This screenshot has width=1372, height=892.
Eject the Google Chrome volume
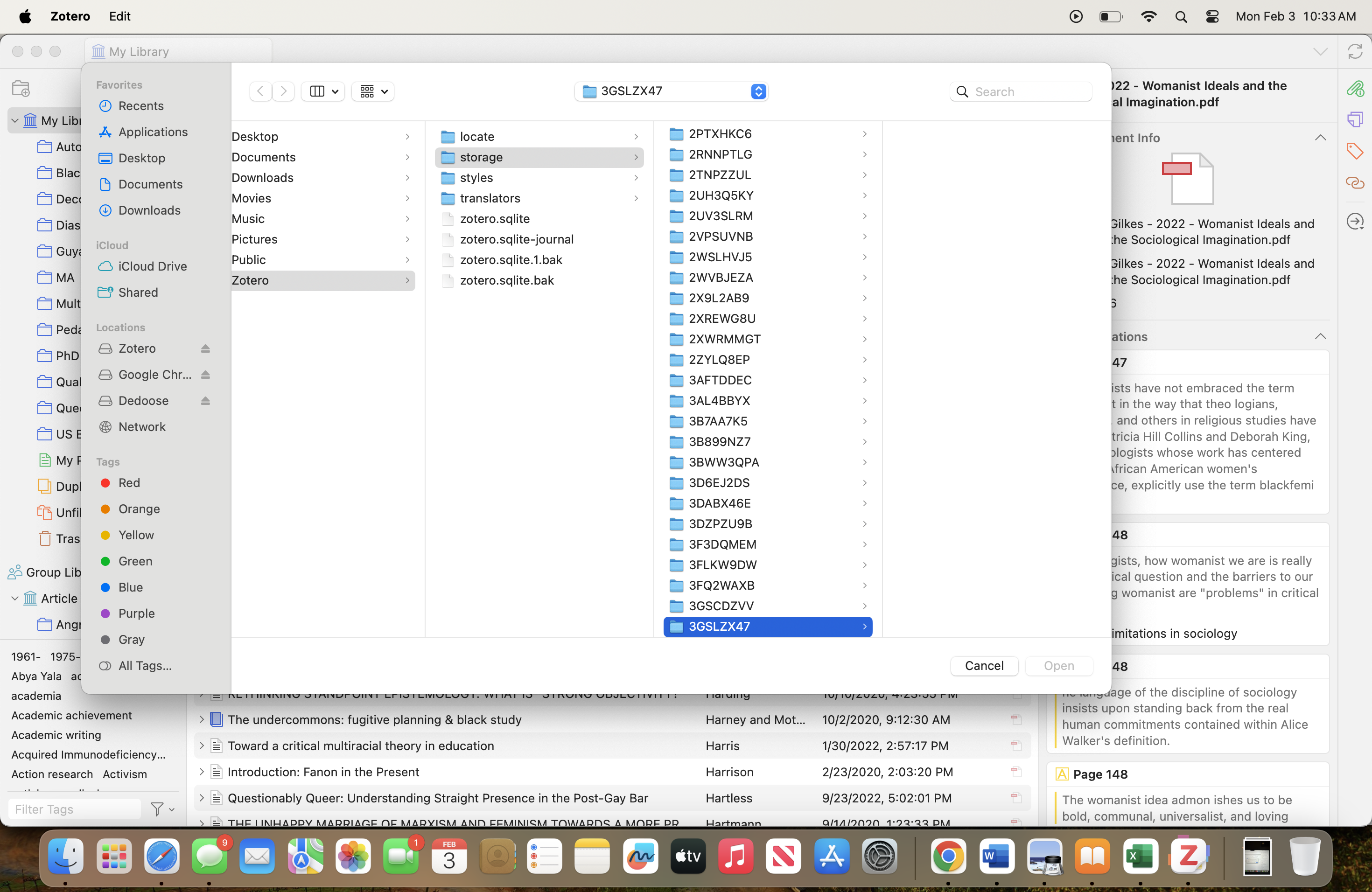click(x=205, y=375)
